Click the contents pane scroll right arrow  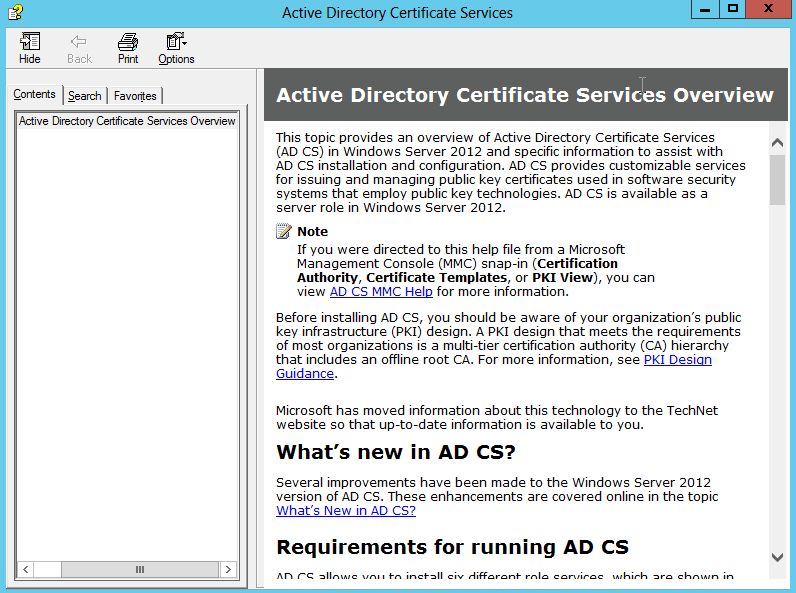(x=228, y=570)
